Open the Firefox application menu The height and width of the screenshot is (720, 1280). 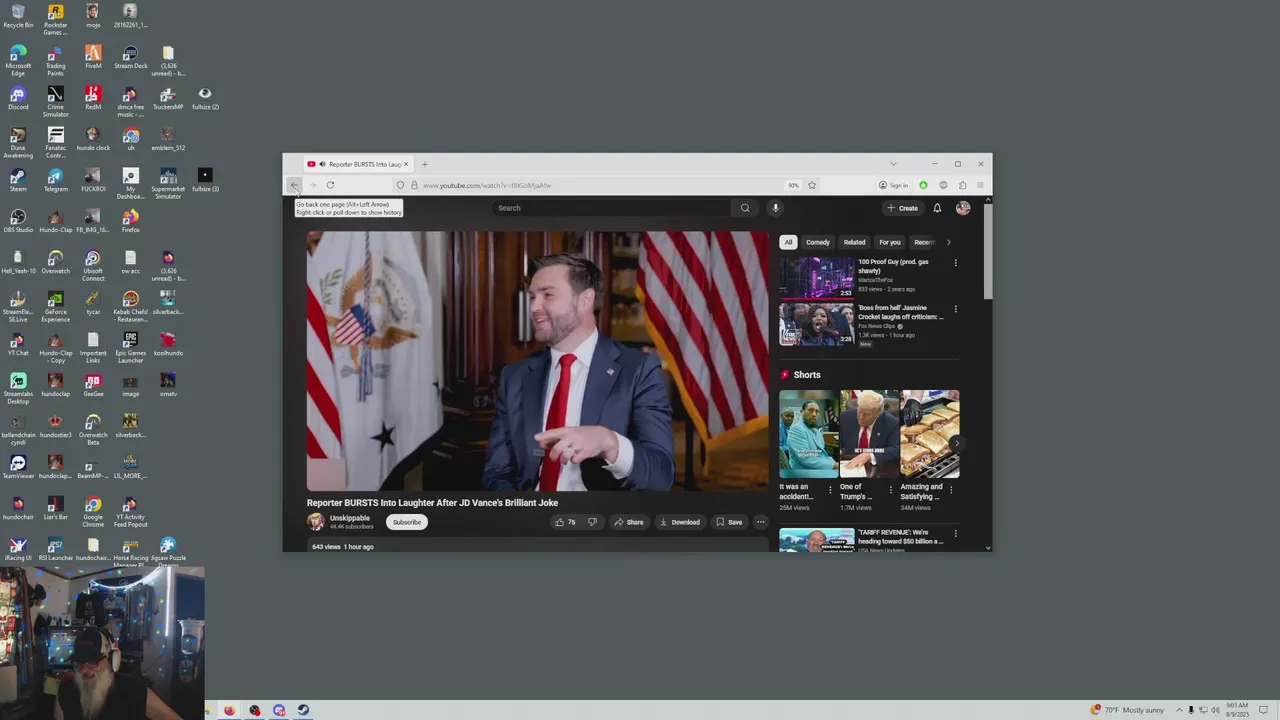pos(980,185)
